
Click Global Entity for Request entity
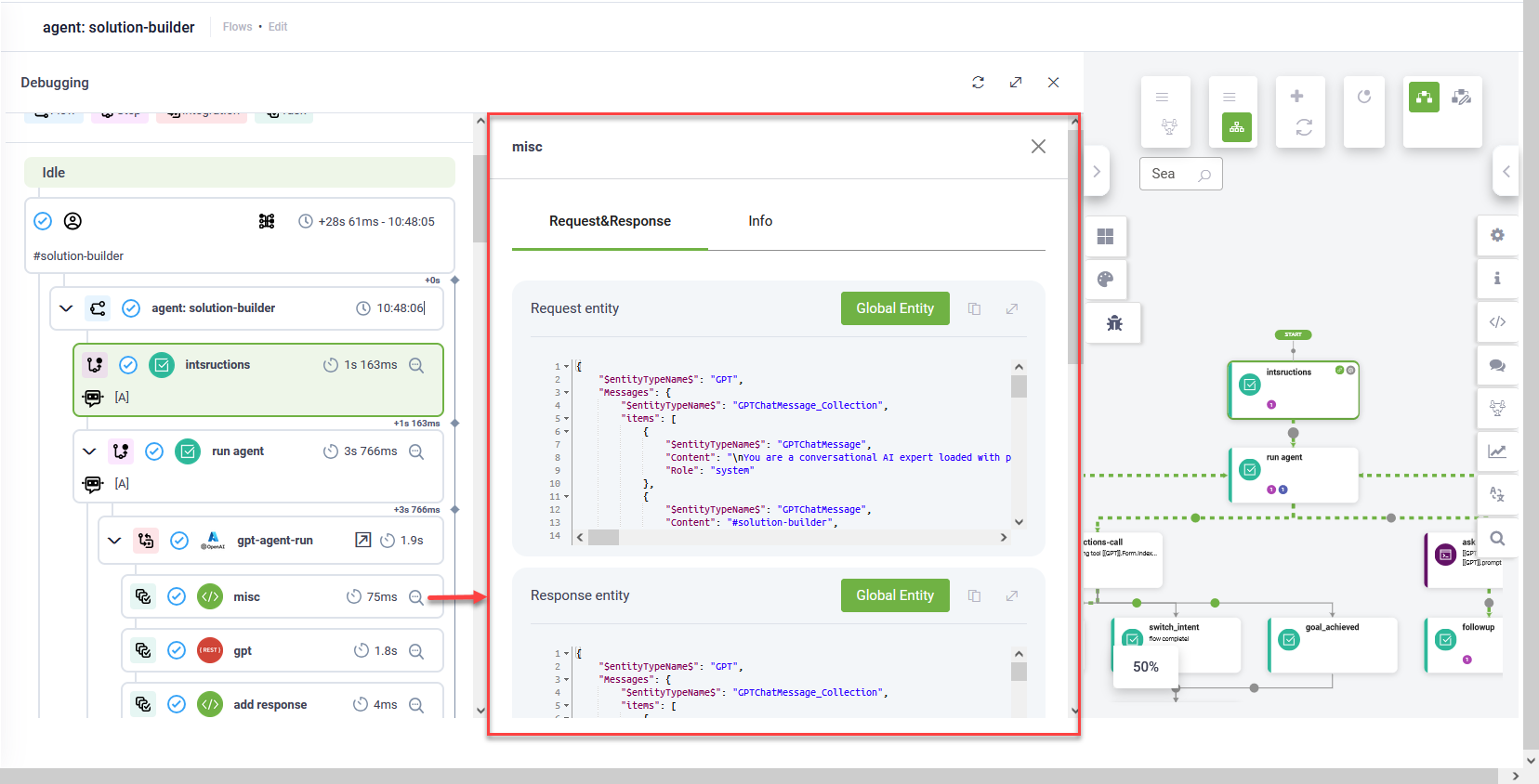point(895,308)
